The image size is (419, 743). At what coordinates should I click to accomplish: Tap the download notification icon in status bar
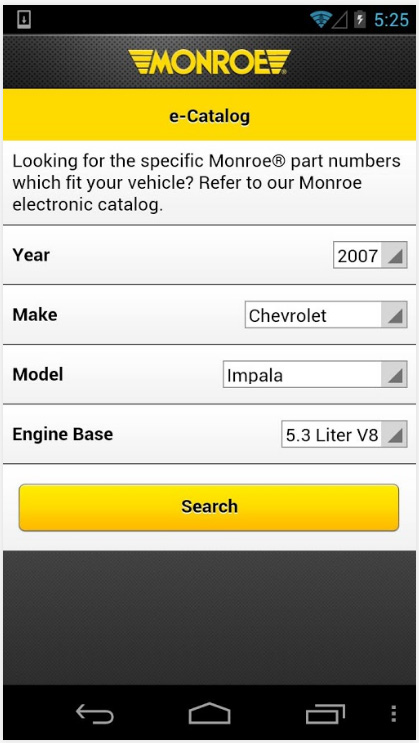point(24,19)
